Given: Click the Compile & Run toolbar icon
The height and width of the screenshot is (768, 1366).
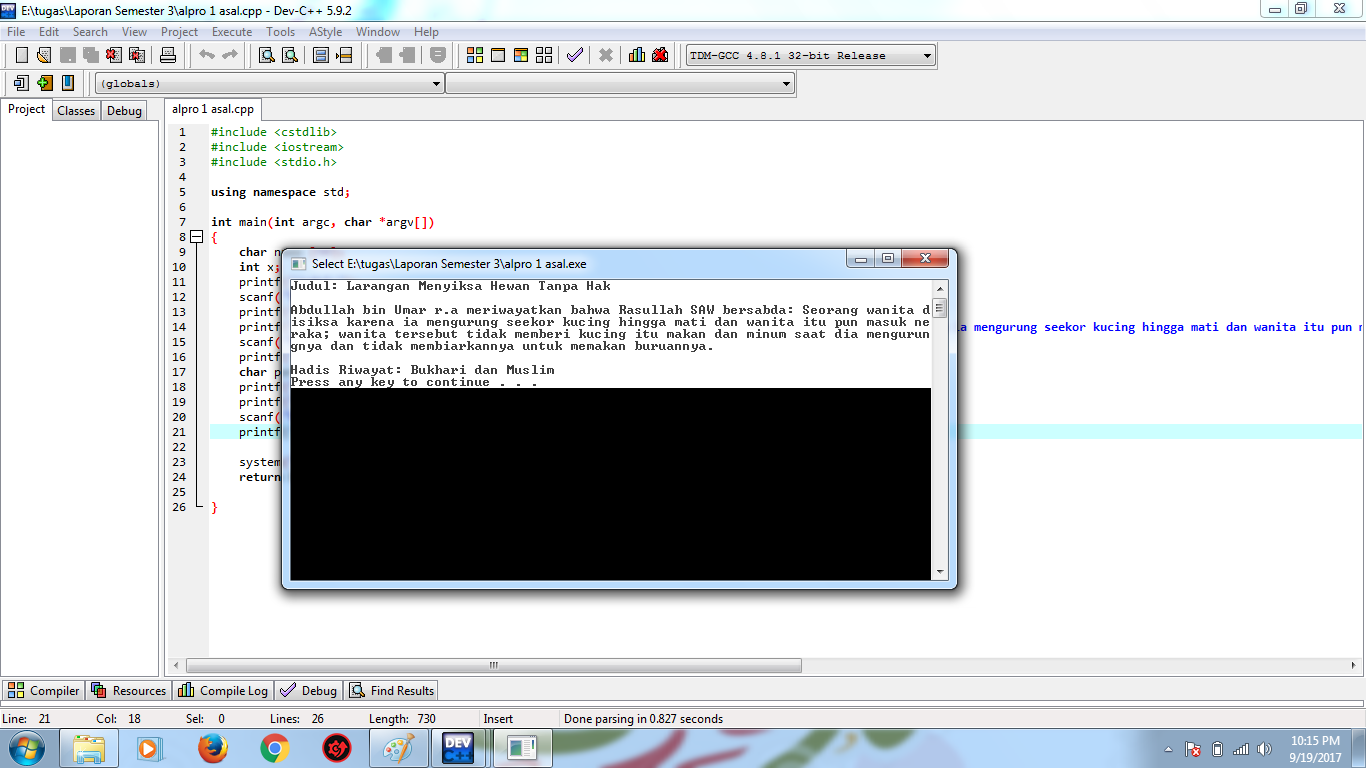Looking at the screenshot, I should pyautogui.click(x=521, y=55).
